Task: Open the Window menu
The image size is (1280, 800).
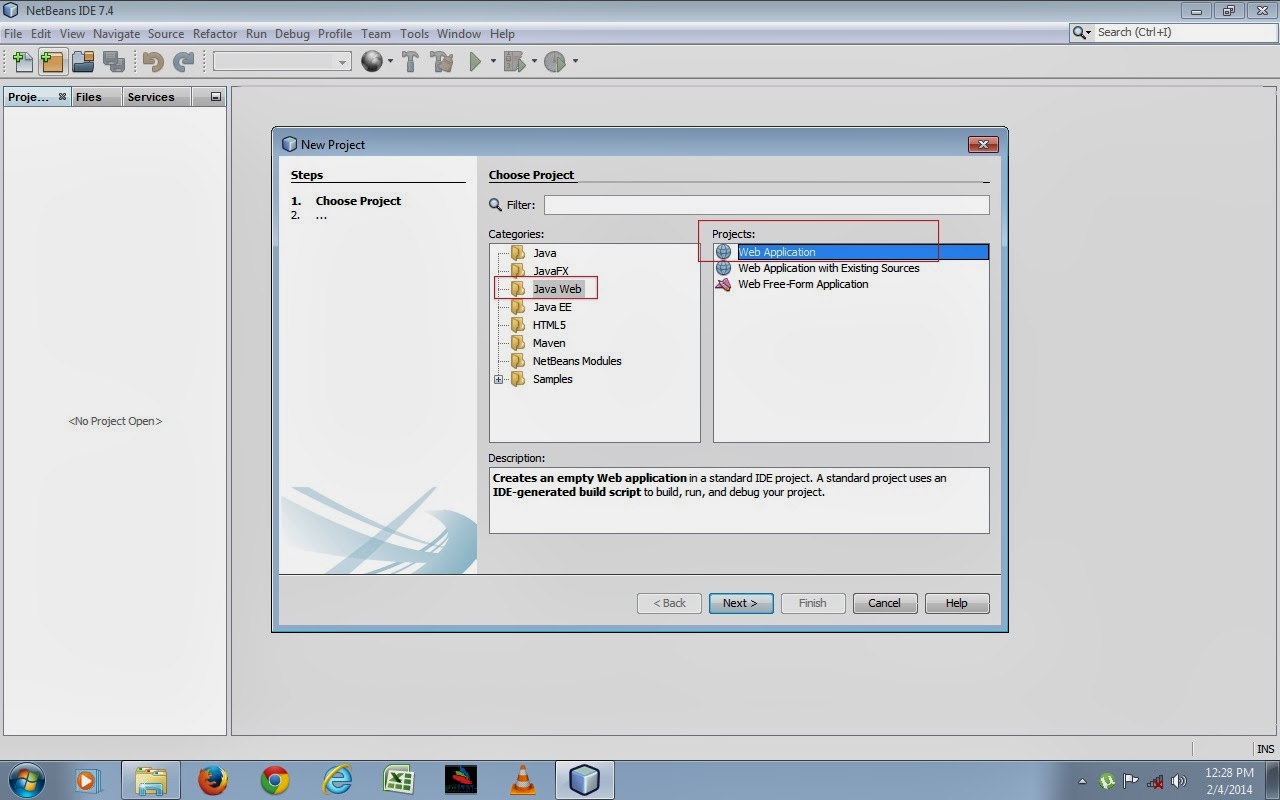Action: [x=459, y=33]
